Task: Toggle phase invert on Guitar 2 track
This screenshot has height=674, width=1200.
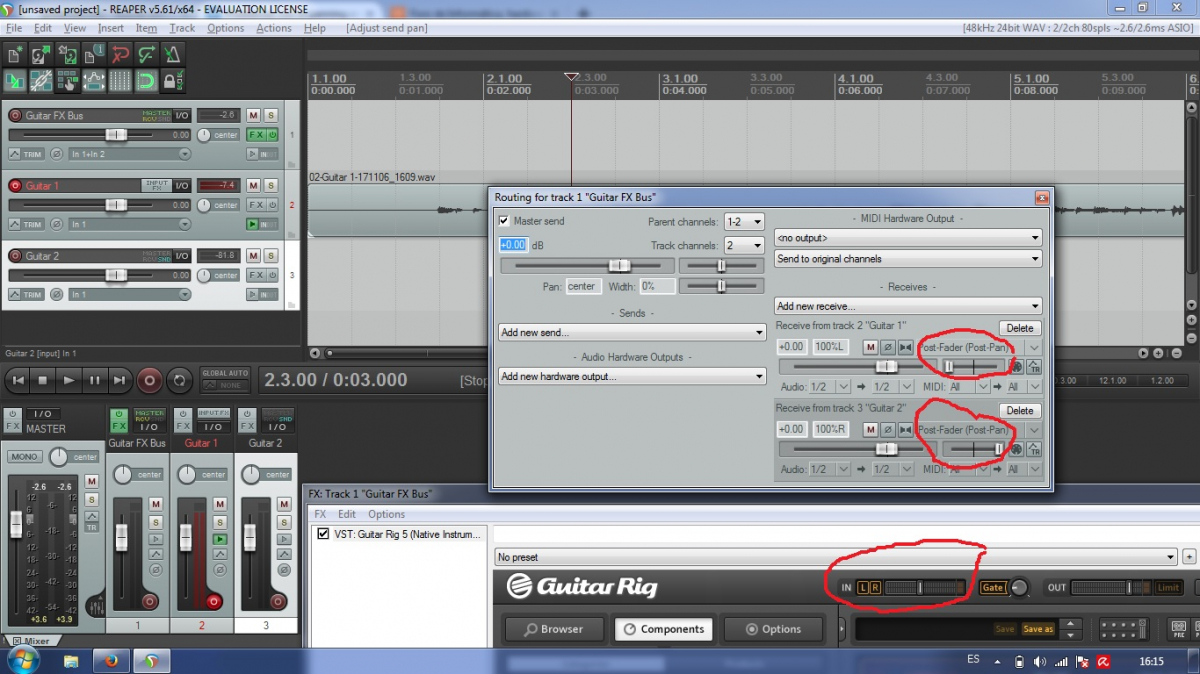Action: (57, 295)
